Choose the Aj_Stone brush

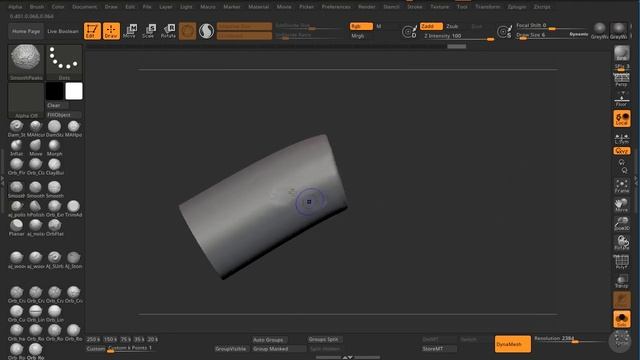coord(73,260)
